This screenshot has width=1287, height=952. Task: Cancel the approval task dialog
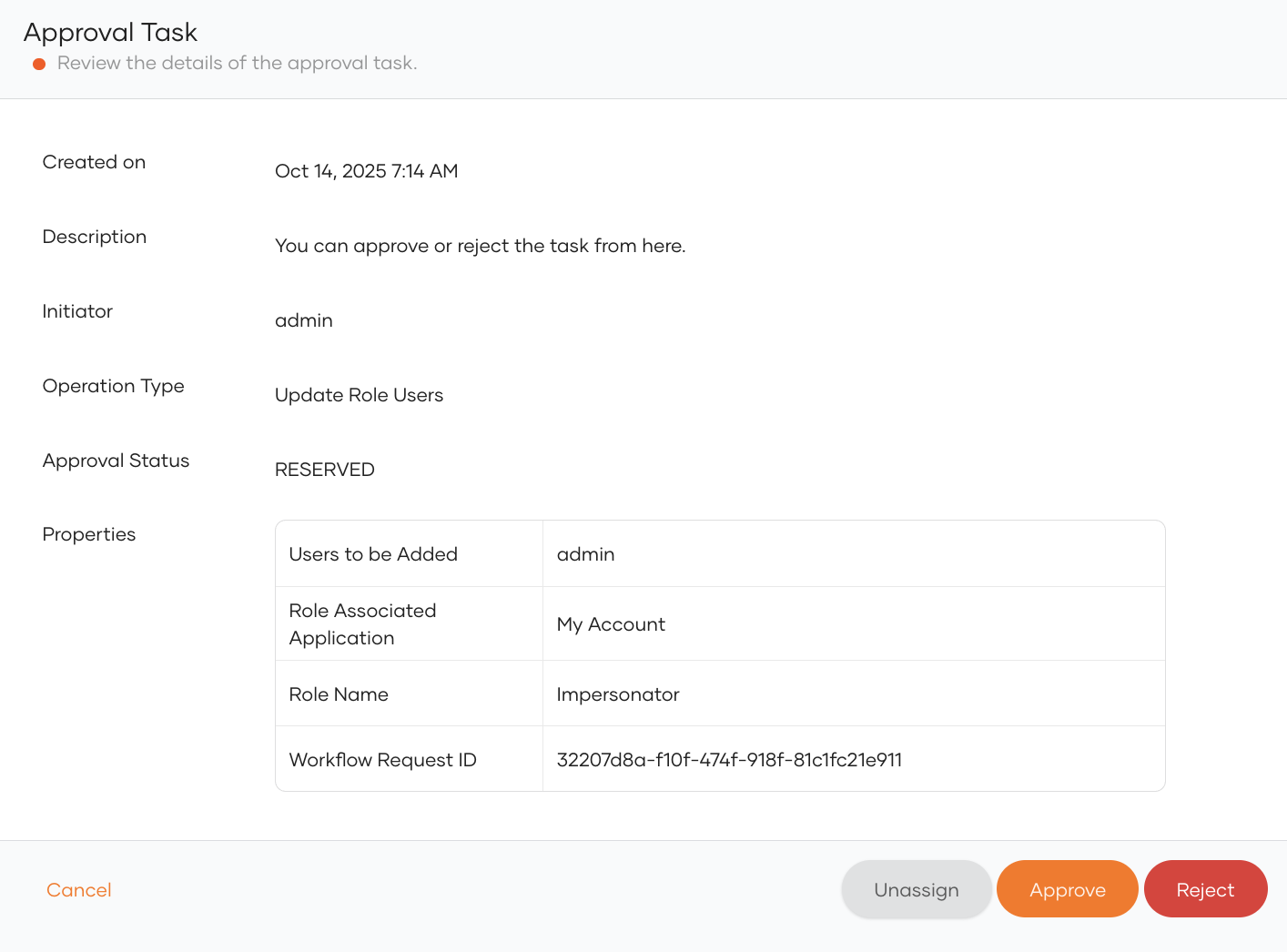pos(79,890)
